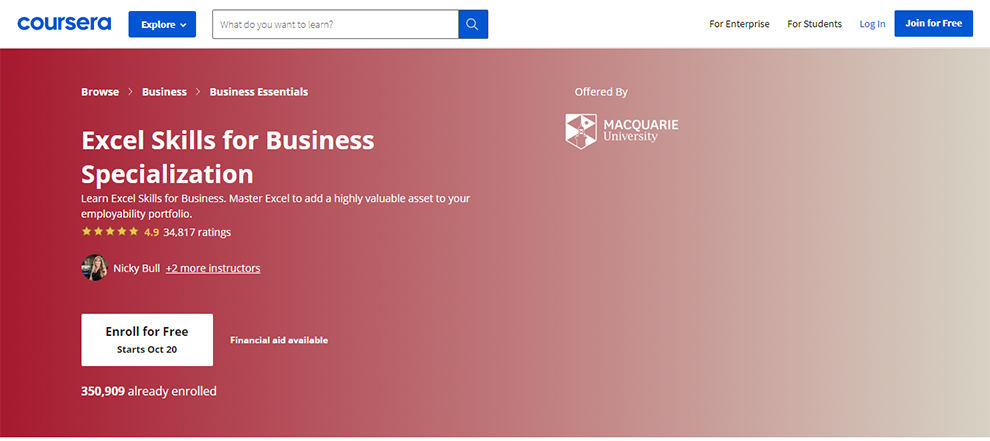Click the magnifying glass search button
This screenshot has height=441, width=990.
click(473, 24)
